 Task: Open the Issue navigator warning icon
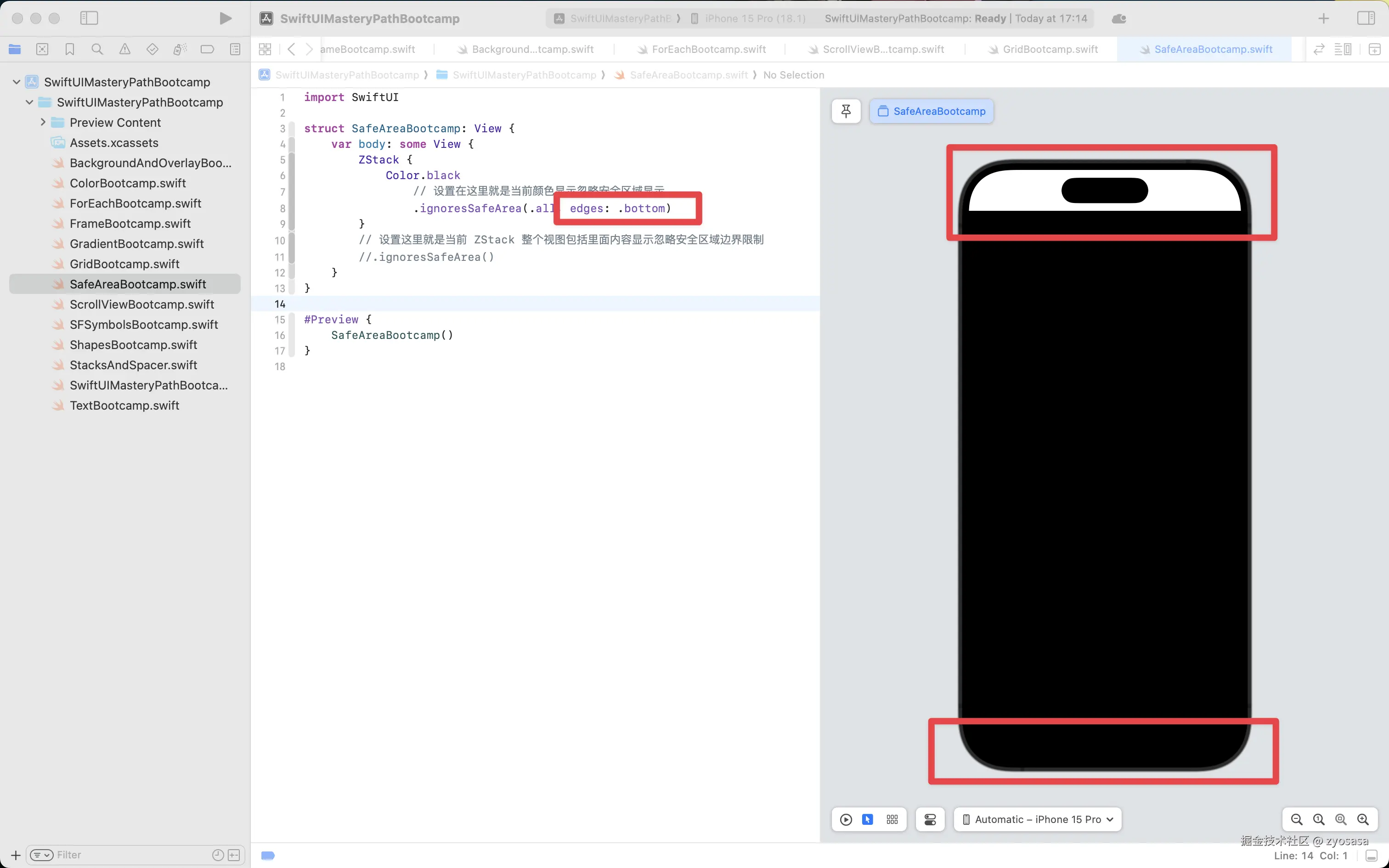124,50
